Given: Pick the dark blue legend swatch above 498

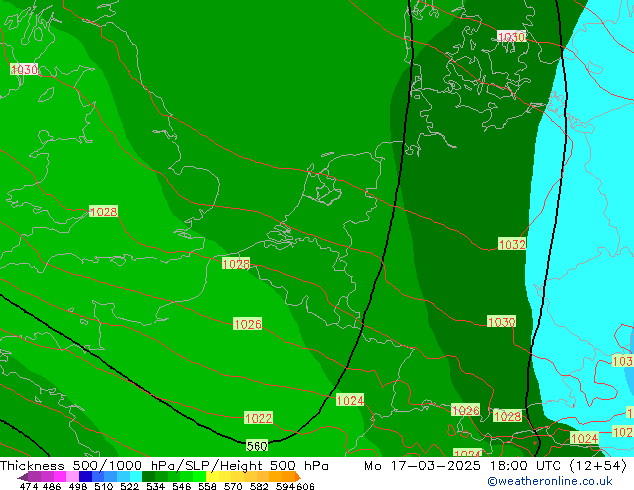Looking at the screenshot, I should click(x=85, y=477).
